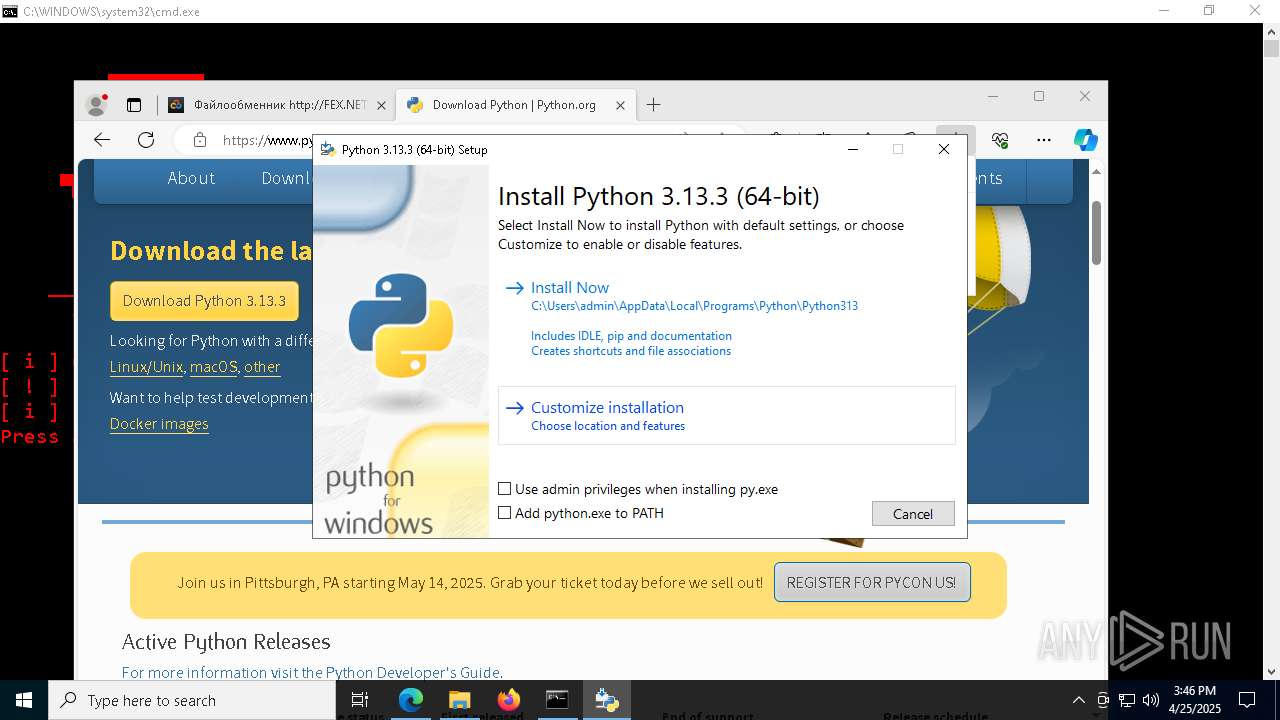Screen dimensions: 1280x720
Task: Select Python installer taskbar icon
Action: [606, 700]
